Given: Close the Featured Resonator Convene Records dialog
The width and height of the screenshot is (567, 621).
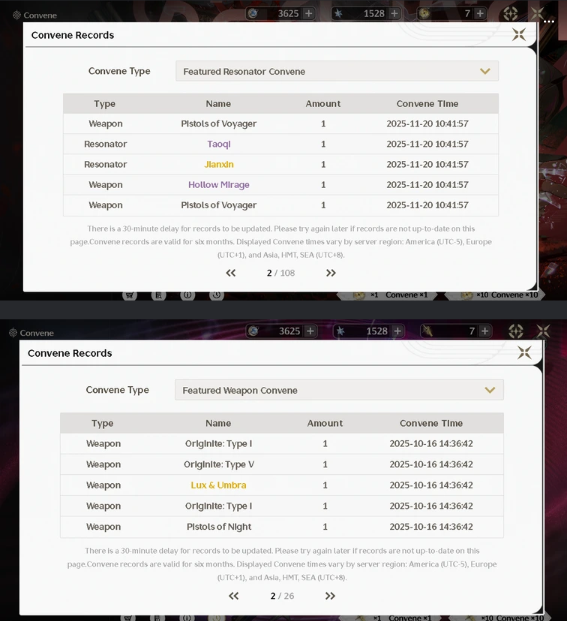Looking at the screenshot, I should 519,34.
